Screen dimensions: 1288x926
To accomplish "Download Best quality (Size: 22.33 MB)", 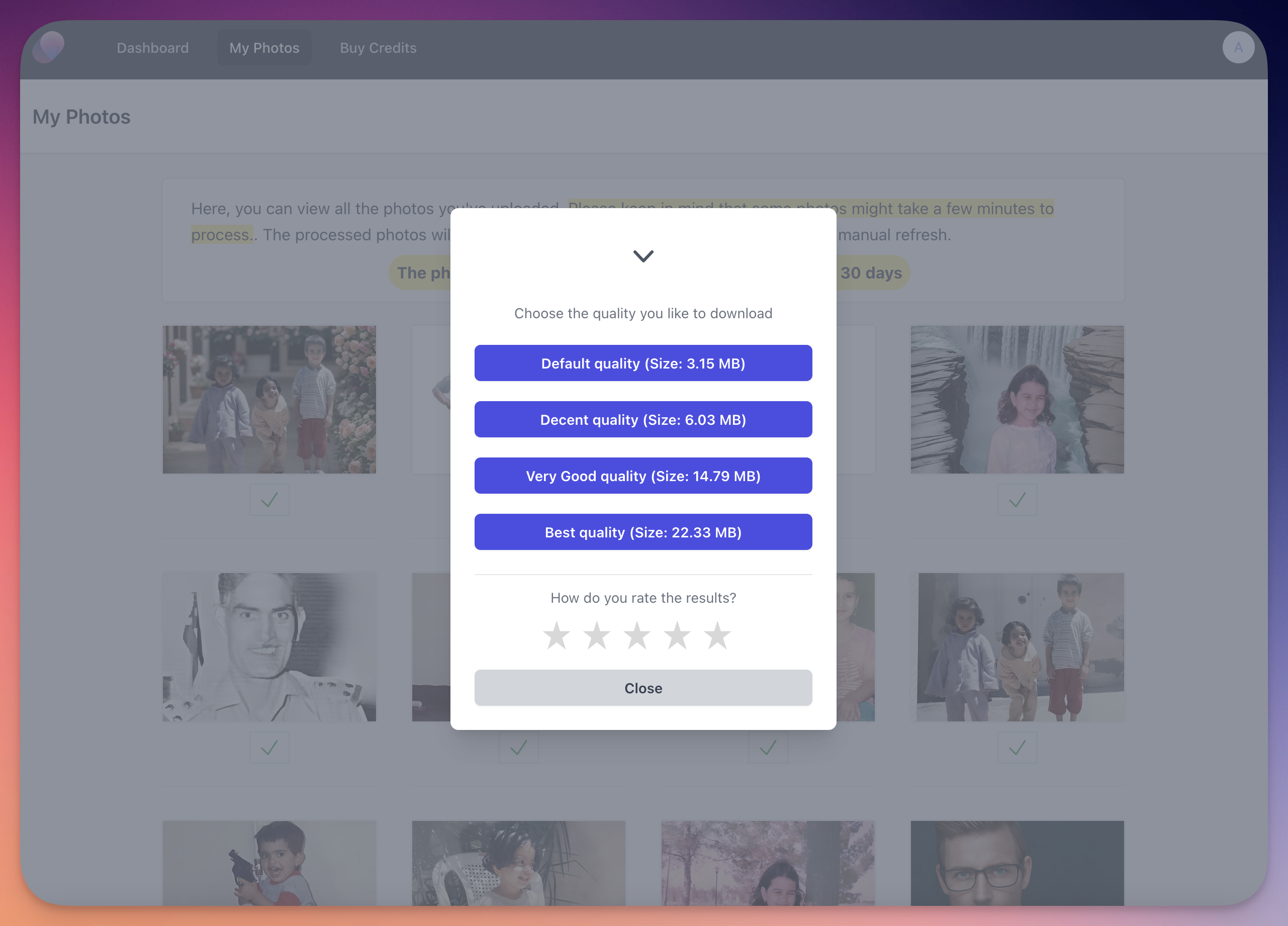I will click(643, 532).
